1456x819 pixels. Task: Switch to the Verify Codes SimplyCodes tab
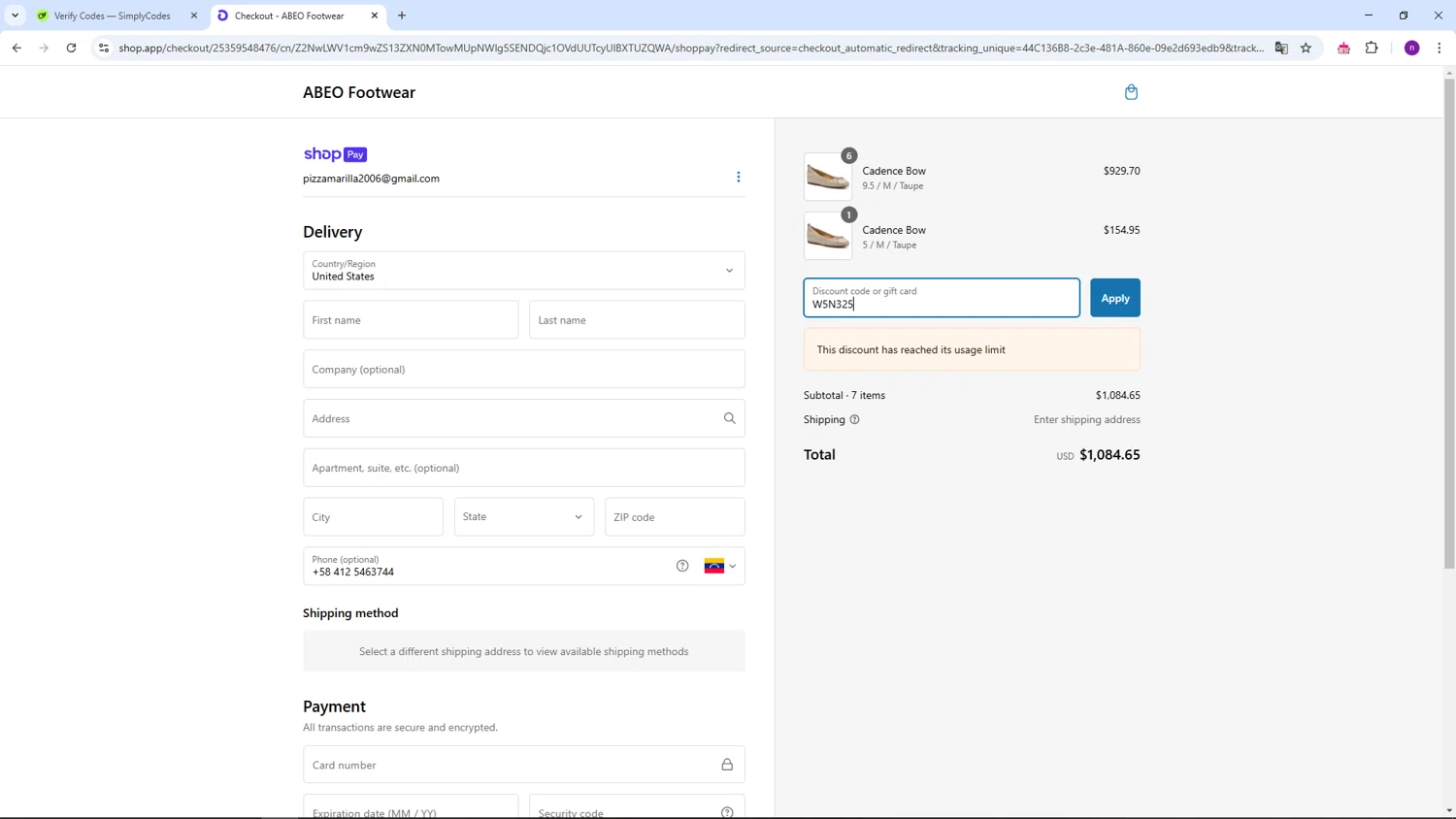(113, 16)
